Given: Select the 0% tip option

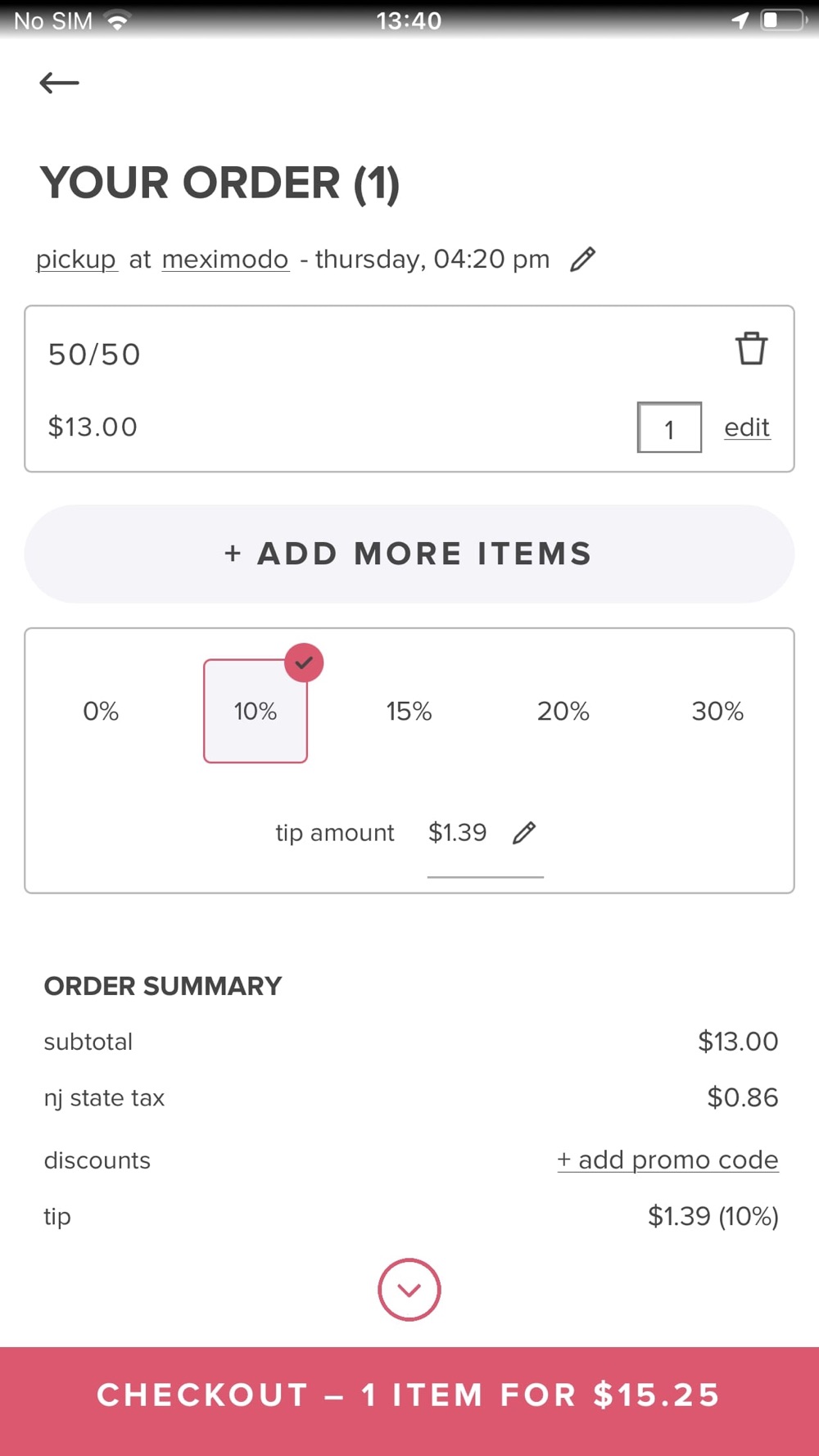Looking at the screenshot, I should 101,711.
